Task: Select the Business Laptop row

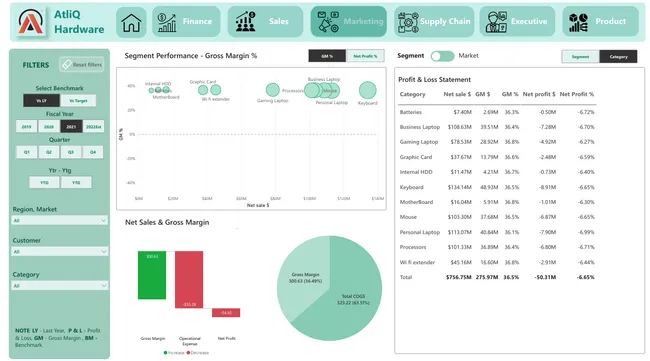Action: pos(497,127)
